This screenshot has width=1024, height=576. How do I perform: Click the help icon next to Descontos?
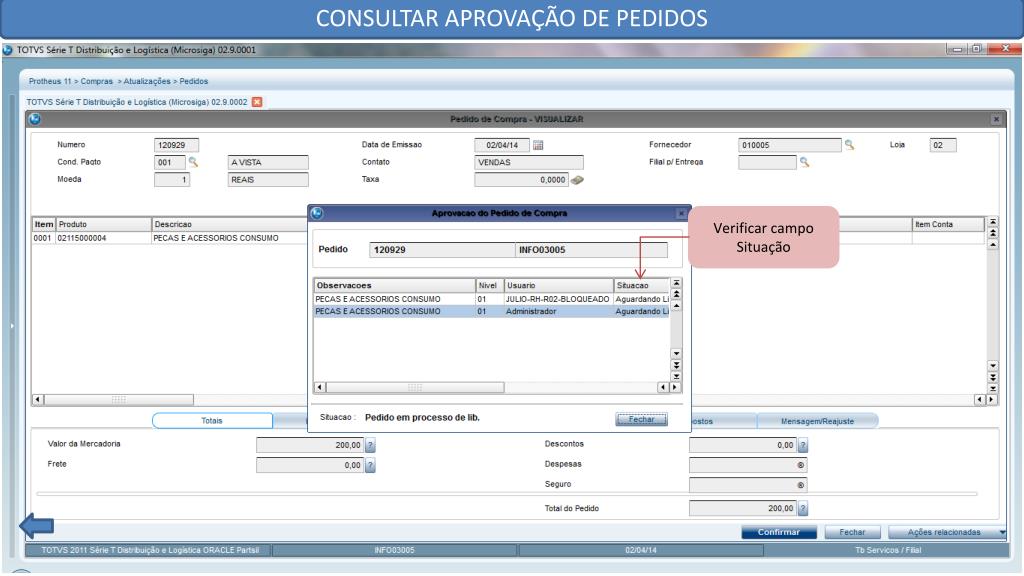[x=803, y=445]
